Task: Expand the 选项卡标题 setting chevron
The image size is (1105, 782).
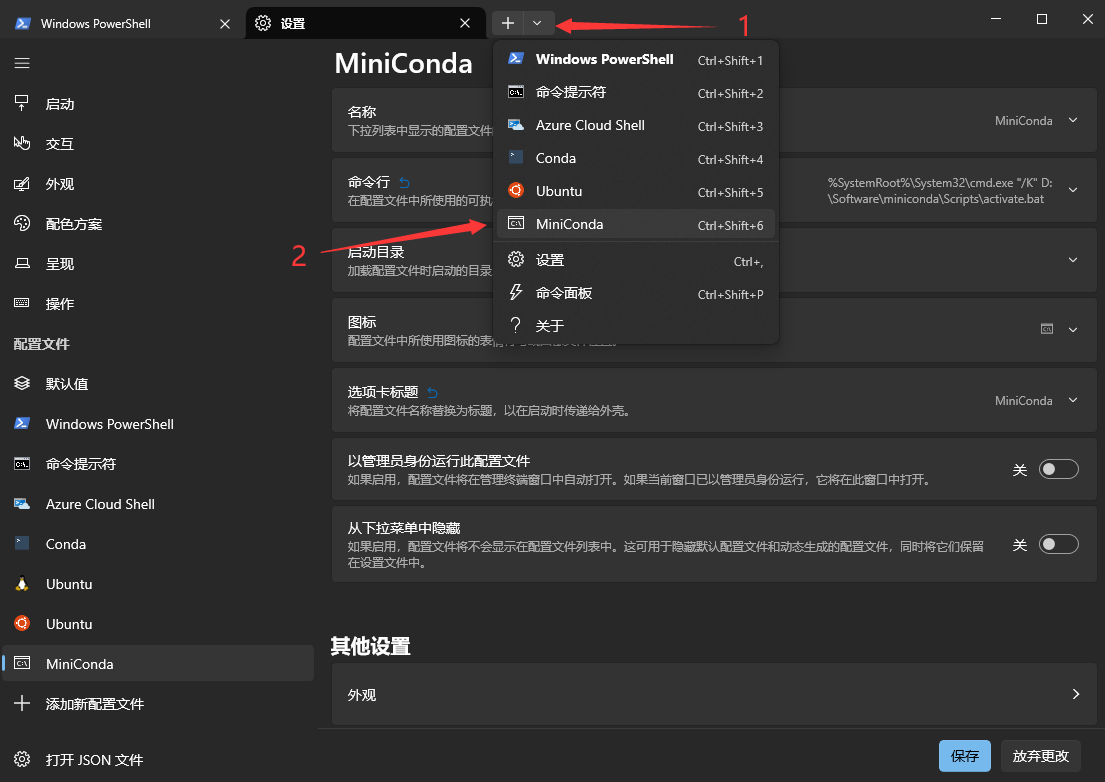Action: tap(1073, 400)
